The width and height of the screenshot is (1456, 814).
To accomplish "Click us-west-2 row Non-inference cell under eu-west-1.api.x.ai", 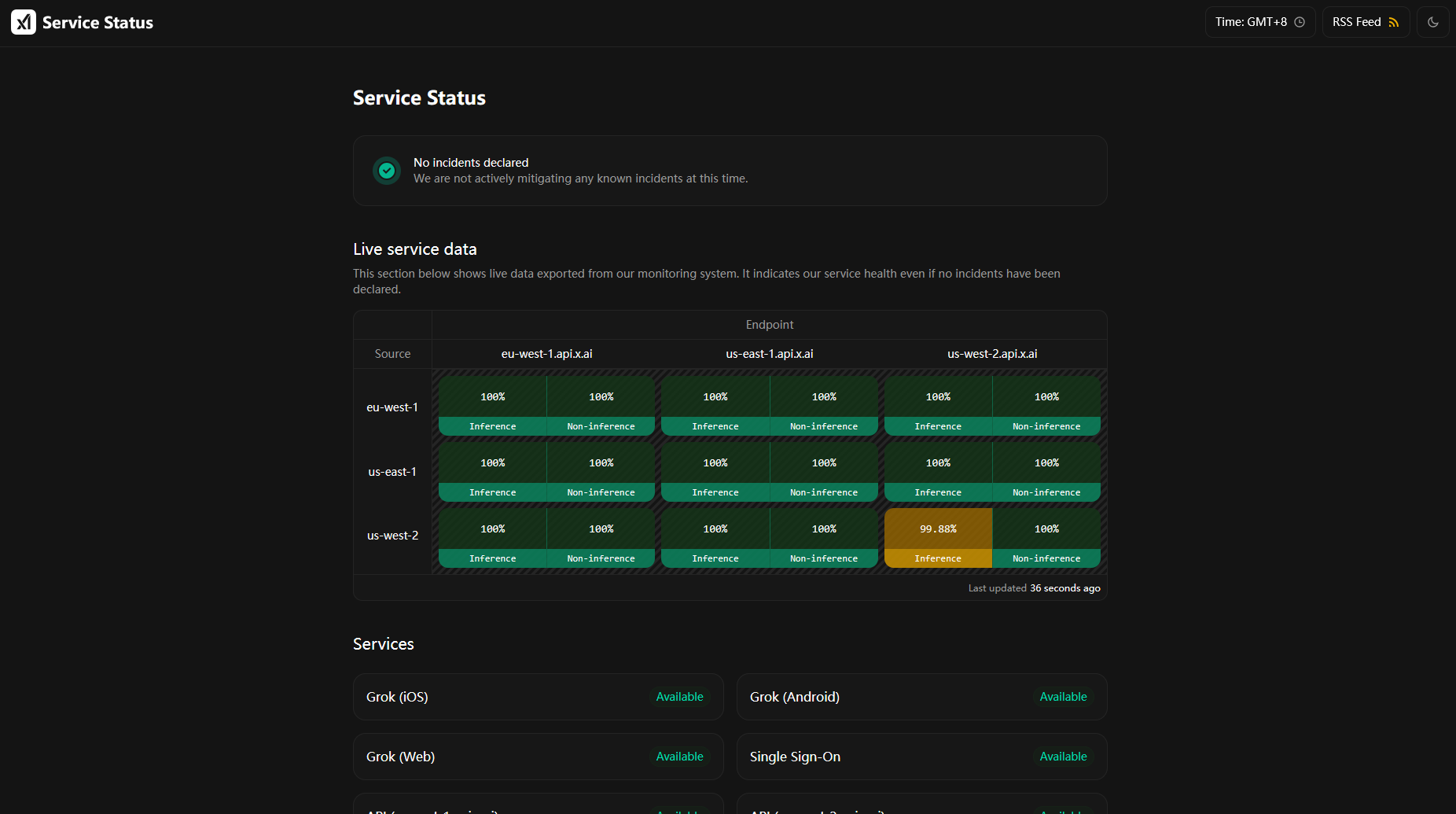I will click(x=601, y=538).
